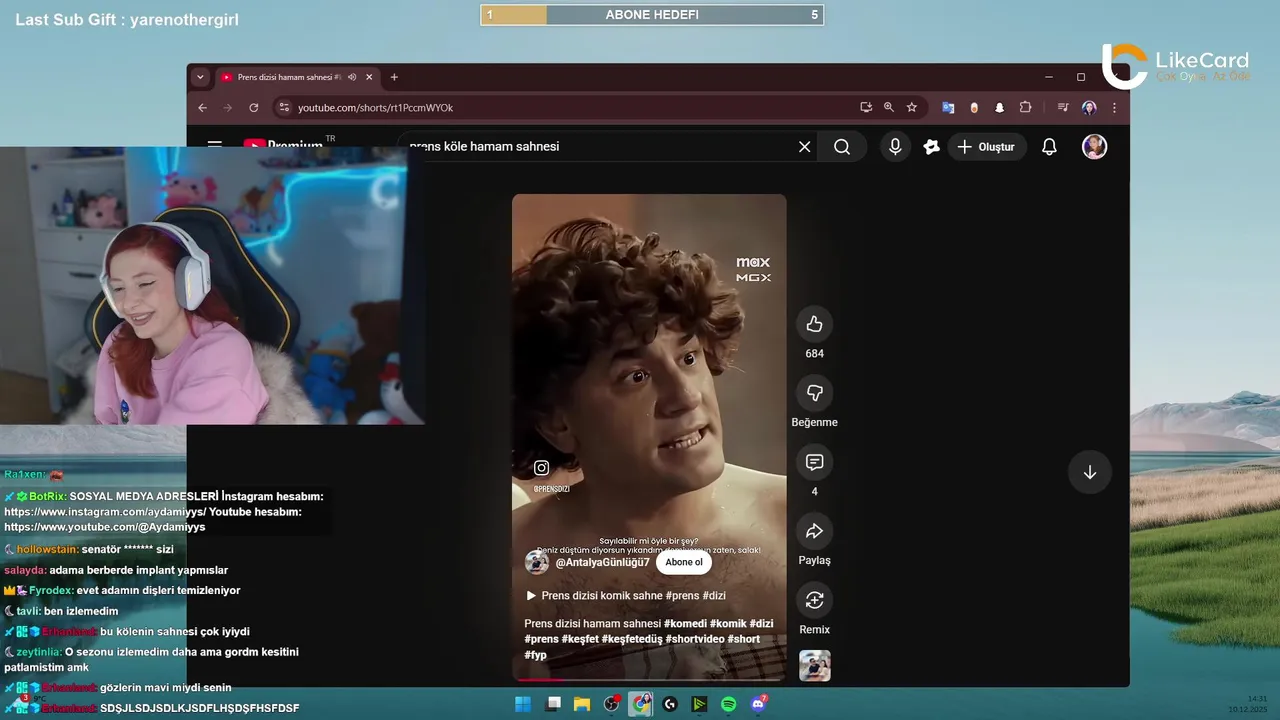Viewport: 1280px width, 720px height.
Task: Start voice search with microphone
Action: tap(895, 147)
